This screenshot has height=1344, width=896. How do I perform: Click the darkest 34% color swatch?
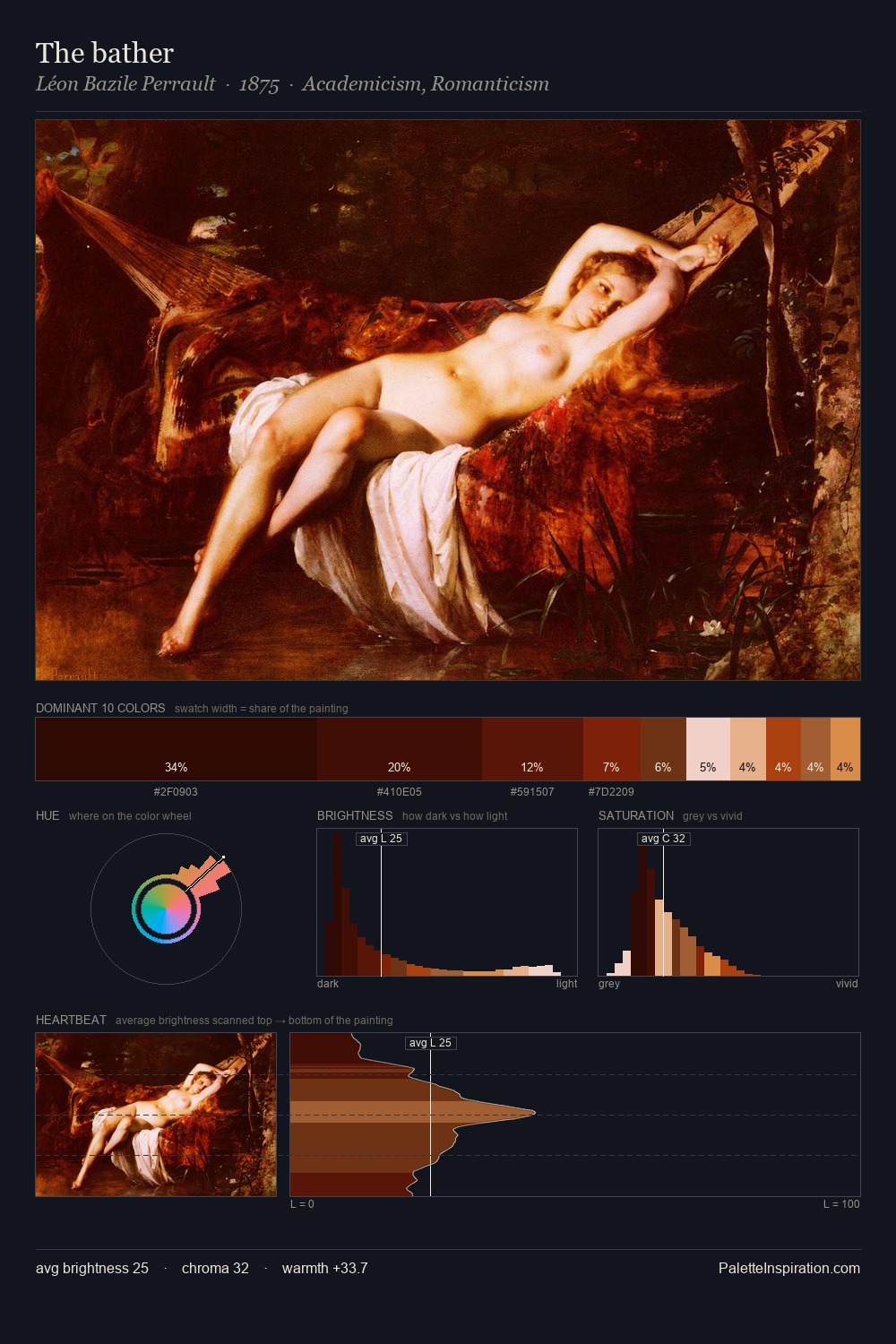[x=177, y=749]
